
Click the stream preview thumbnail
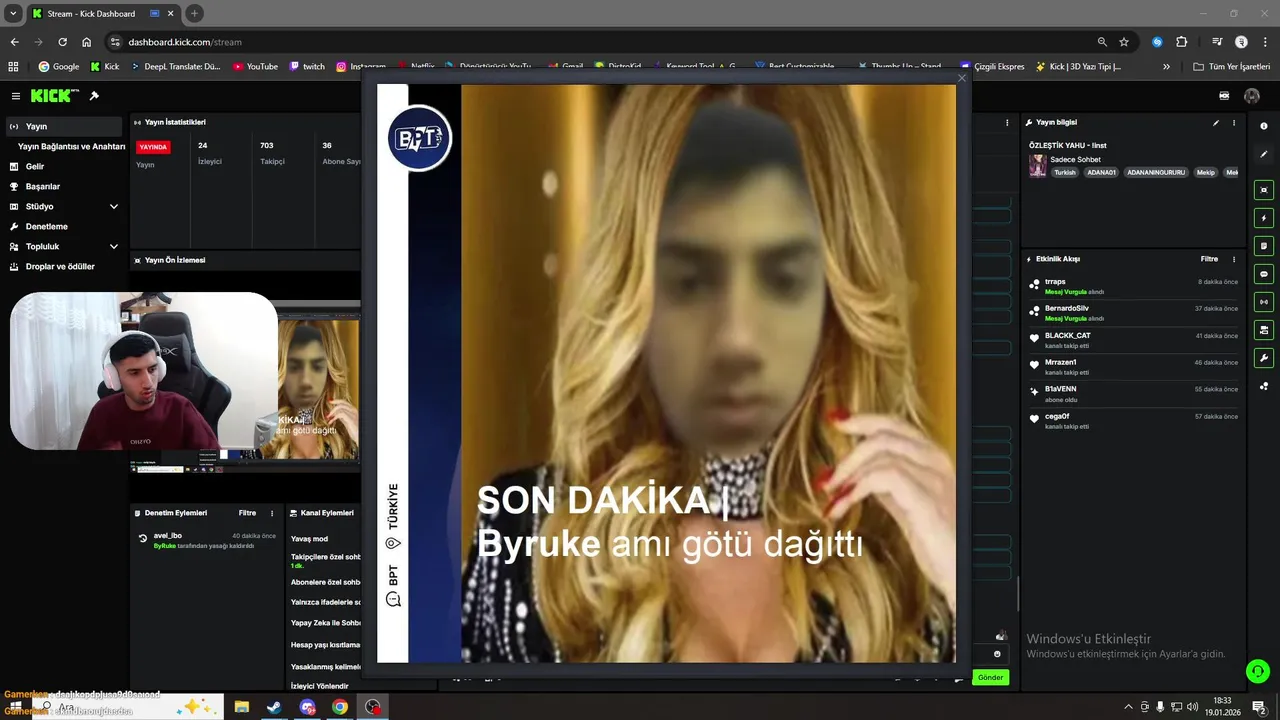click(x=245, y=386)
